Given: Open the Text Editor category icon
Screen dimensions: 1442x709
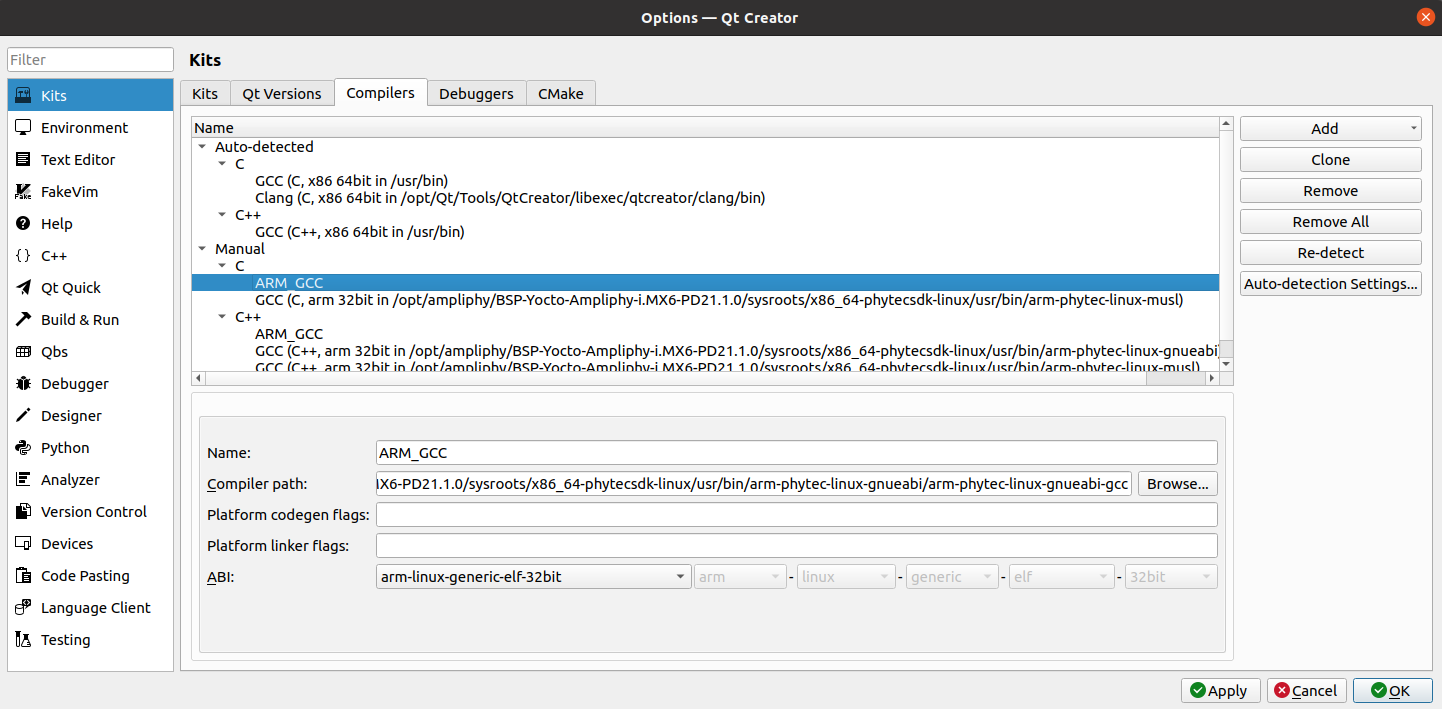Looking at the screenshot, I should click(x=23, y=160).
